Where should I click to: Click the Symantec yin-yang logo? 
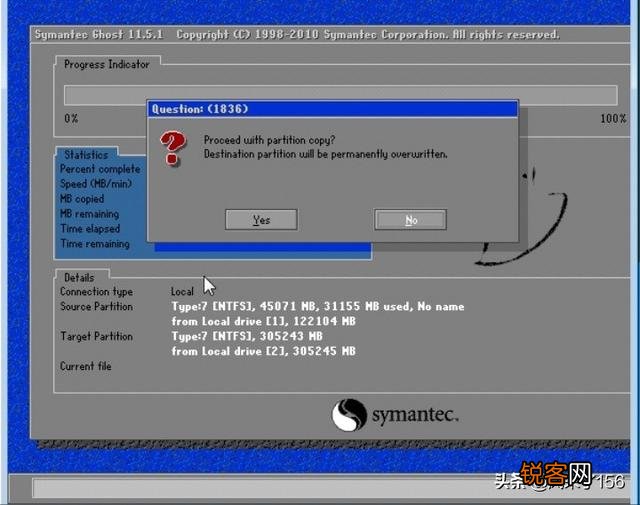[x=349, y=414]
